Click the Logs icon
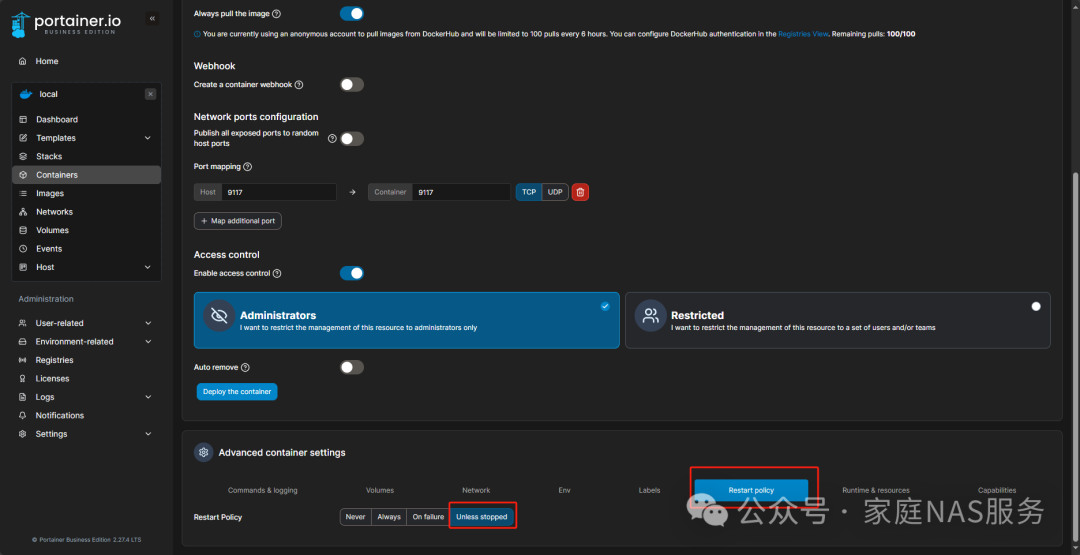Screen dimensions: 1080x555 click(x=22, y=397)
